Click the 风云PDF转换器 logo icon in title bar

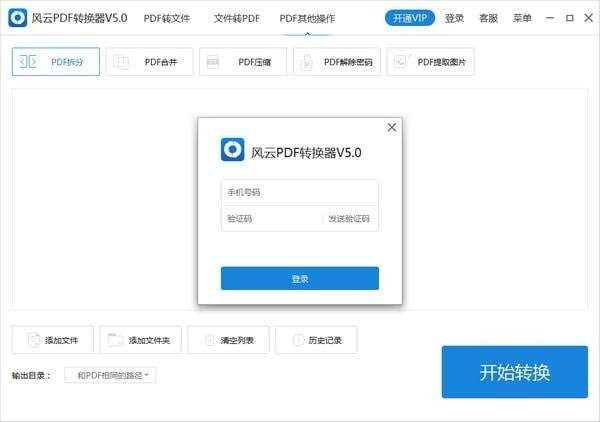pos(18,18)
